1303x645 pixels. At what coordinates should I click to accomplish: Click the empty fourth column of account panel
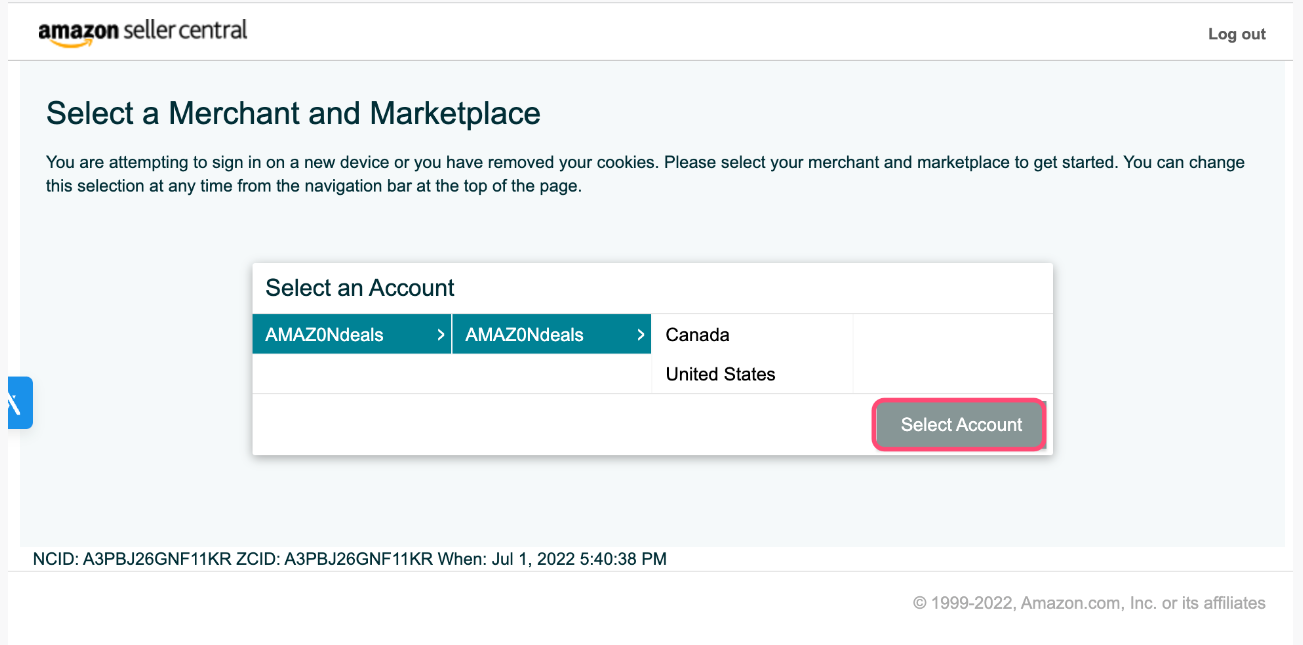coord(952,354)
